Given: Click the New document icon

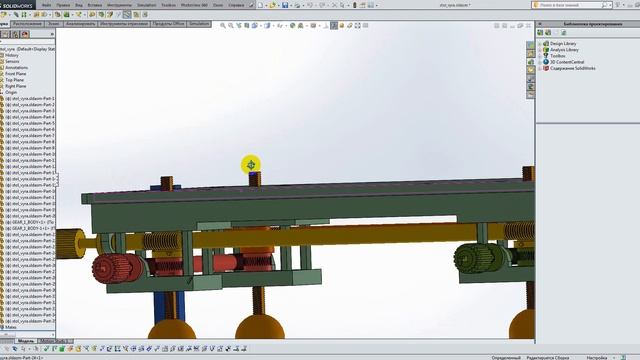Looking at the screenshot, I should click(x=260, y=5).
